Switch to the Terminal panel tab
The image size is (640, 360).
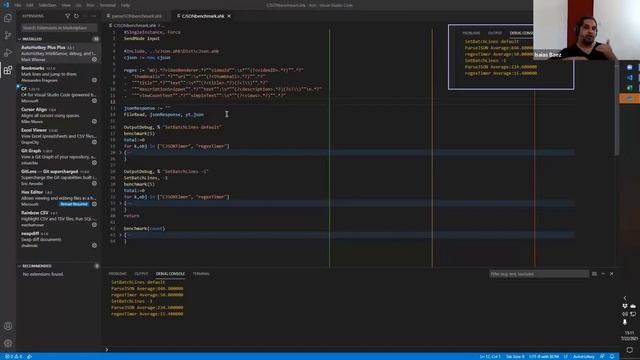pyautogui.click(x=201, y=274)
